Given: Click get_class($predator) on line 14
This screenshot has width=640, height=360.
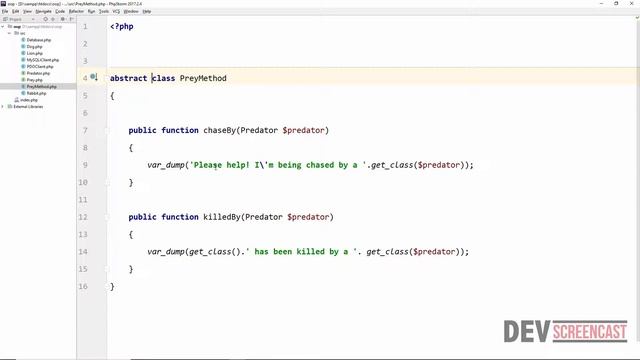Looking at the screenshot, I should pos(414,251).
